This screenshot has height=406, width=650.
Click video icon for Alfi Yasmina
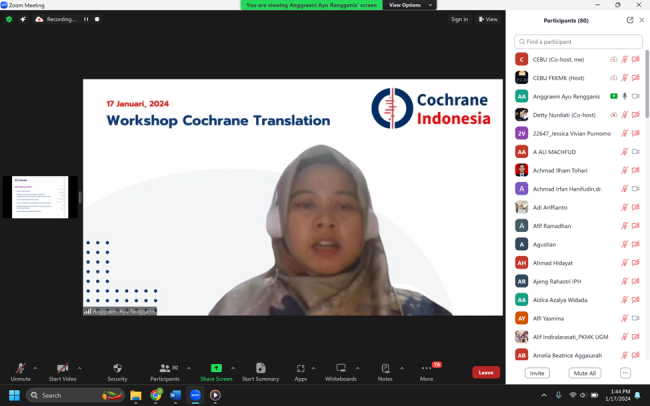pos(635,318)
